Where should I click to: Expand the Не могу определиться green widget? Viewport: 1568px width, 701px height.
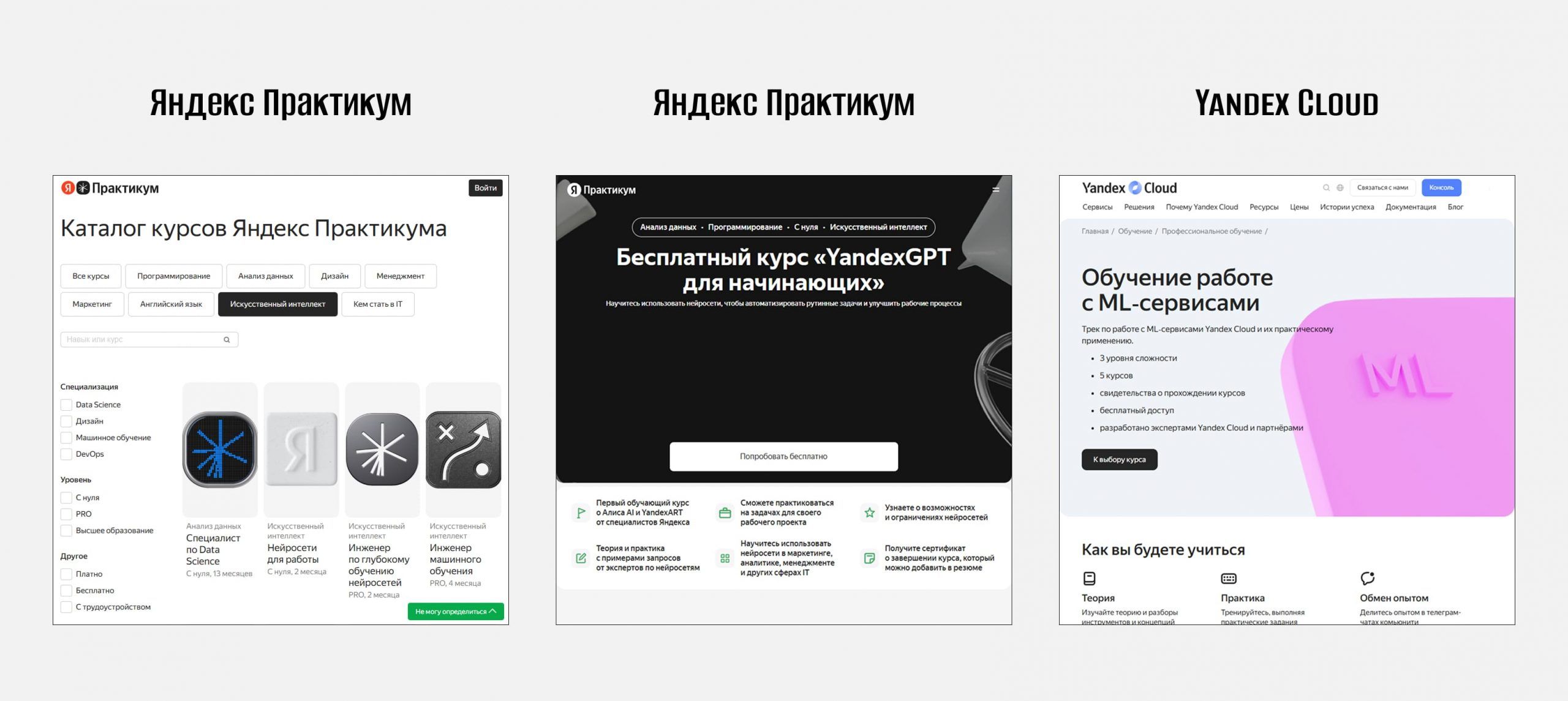pos(456,612)
